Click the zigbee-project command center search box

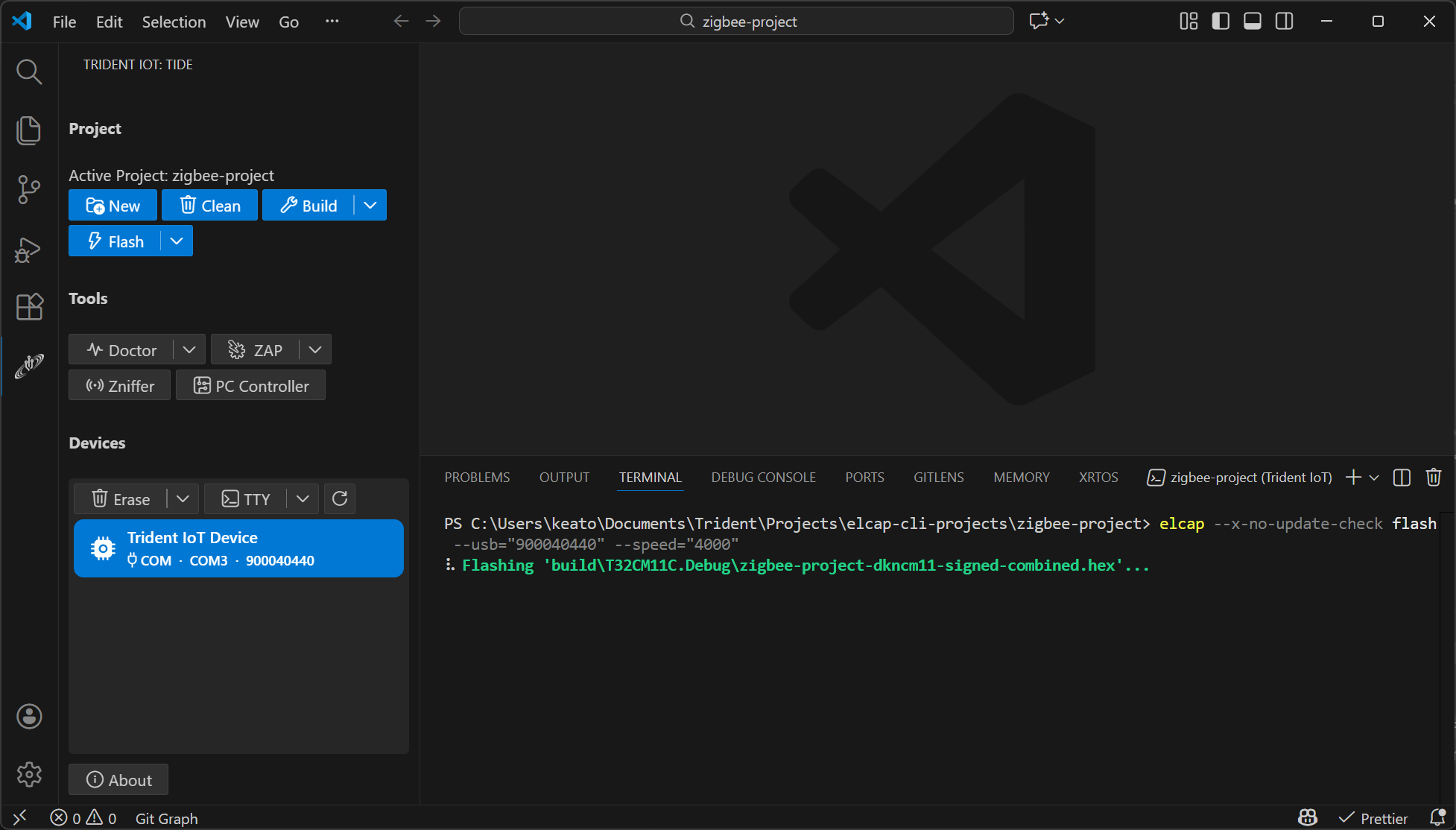point(736,22)
